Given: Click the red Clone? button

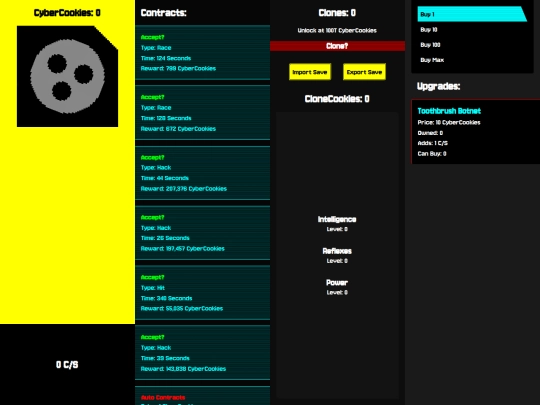Looking at the screenshot, I should (x=337, y=46).
